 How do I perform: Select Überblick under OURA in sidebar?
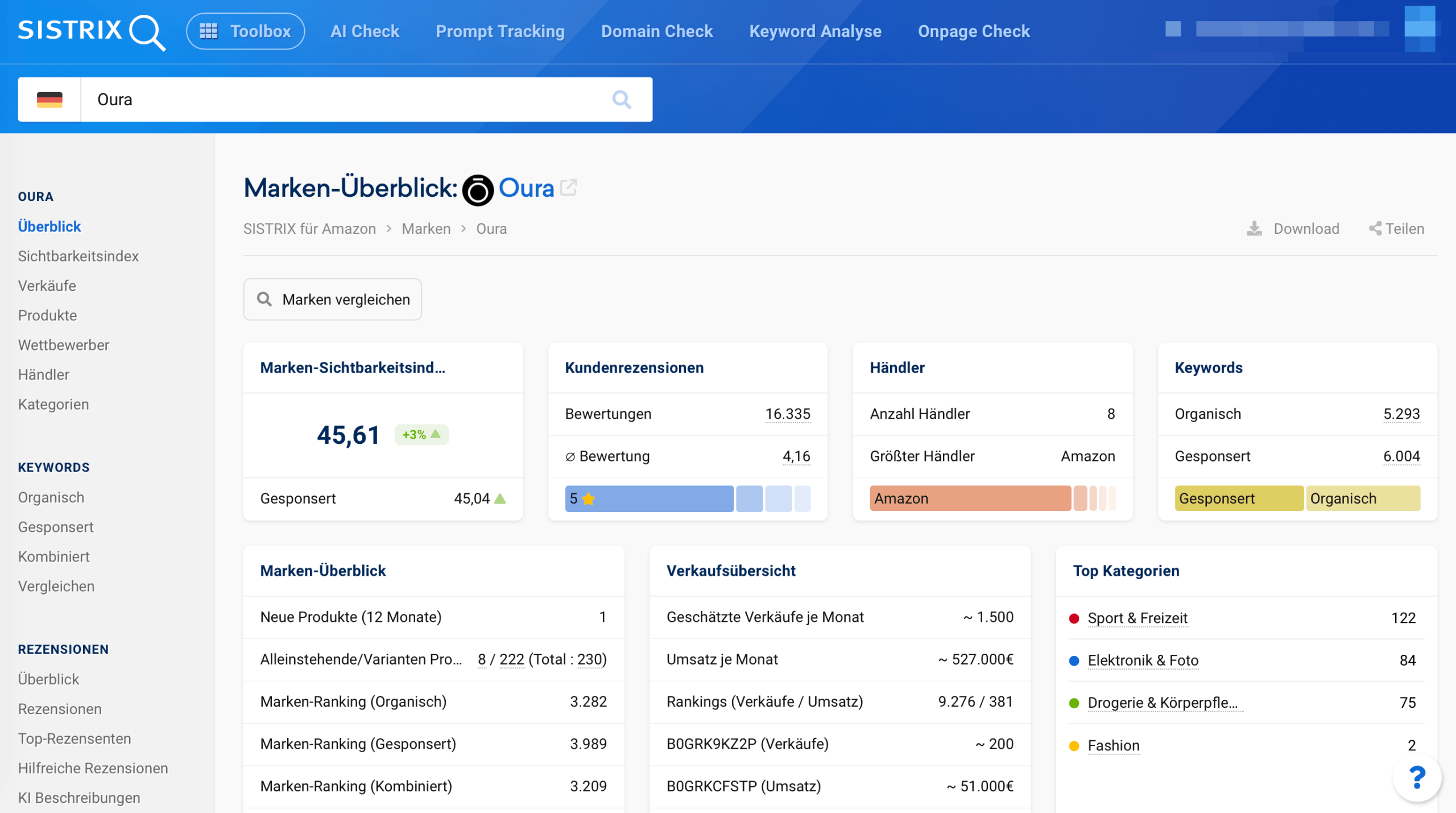pyautogui.click(x=49, y=226)
